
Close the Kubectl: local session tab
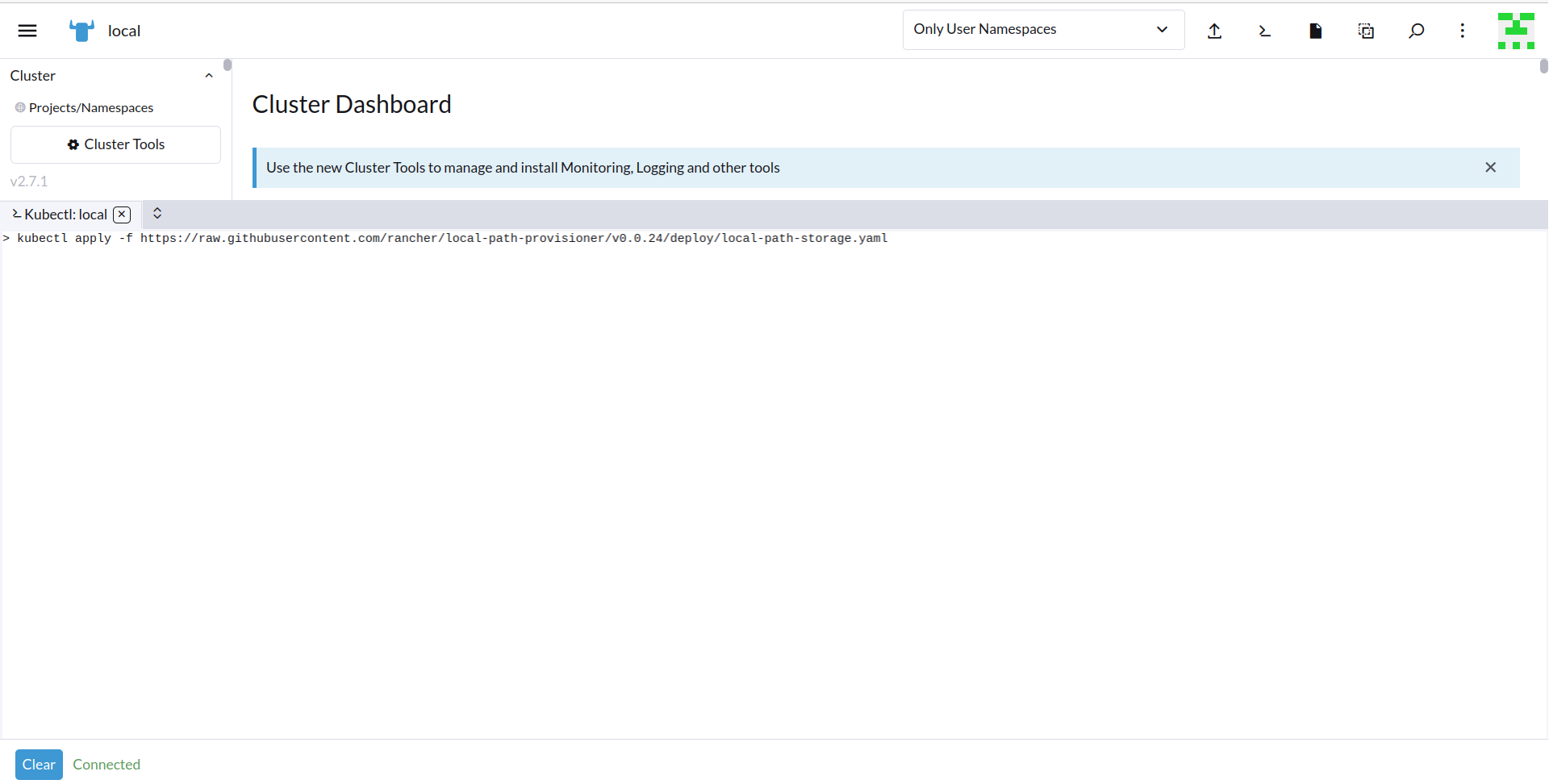[121, 214]
